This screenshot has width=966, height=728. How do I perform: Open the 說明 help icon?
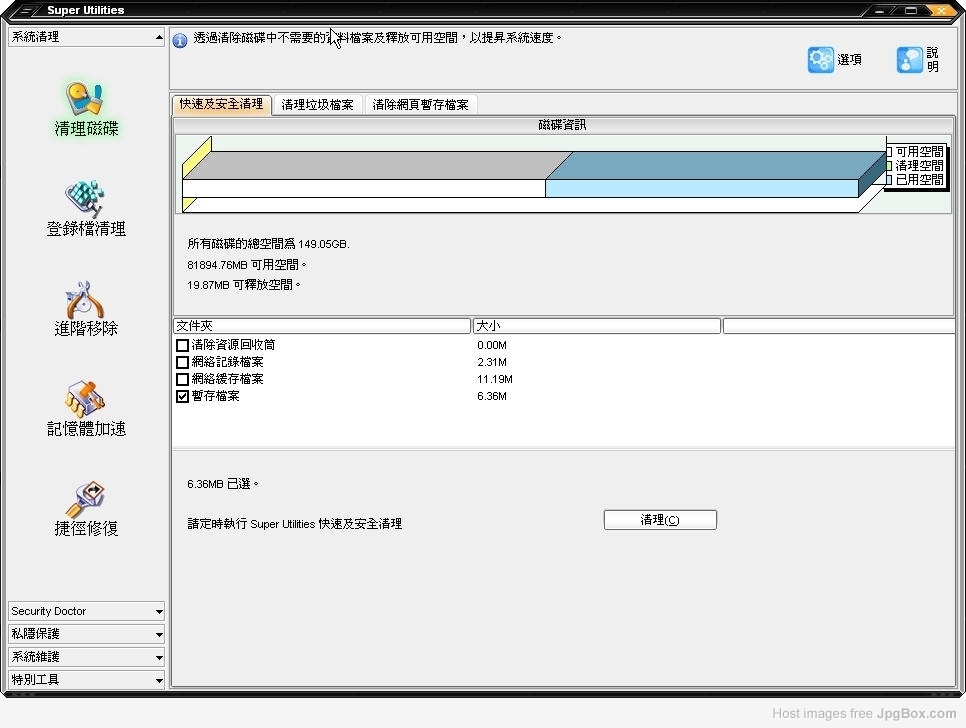coord(909,60)
